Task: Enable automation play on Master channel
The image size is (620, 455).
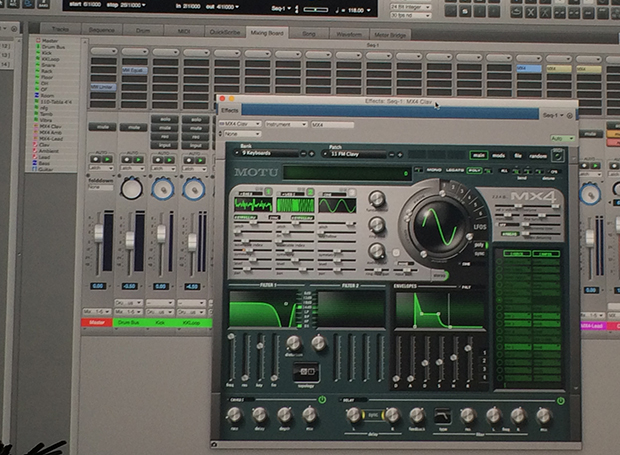Action: (107, 159)
